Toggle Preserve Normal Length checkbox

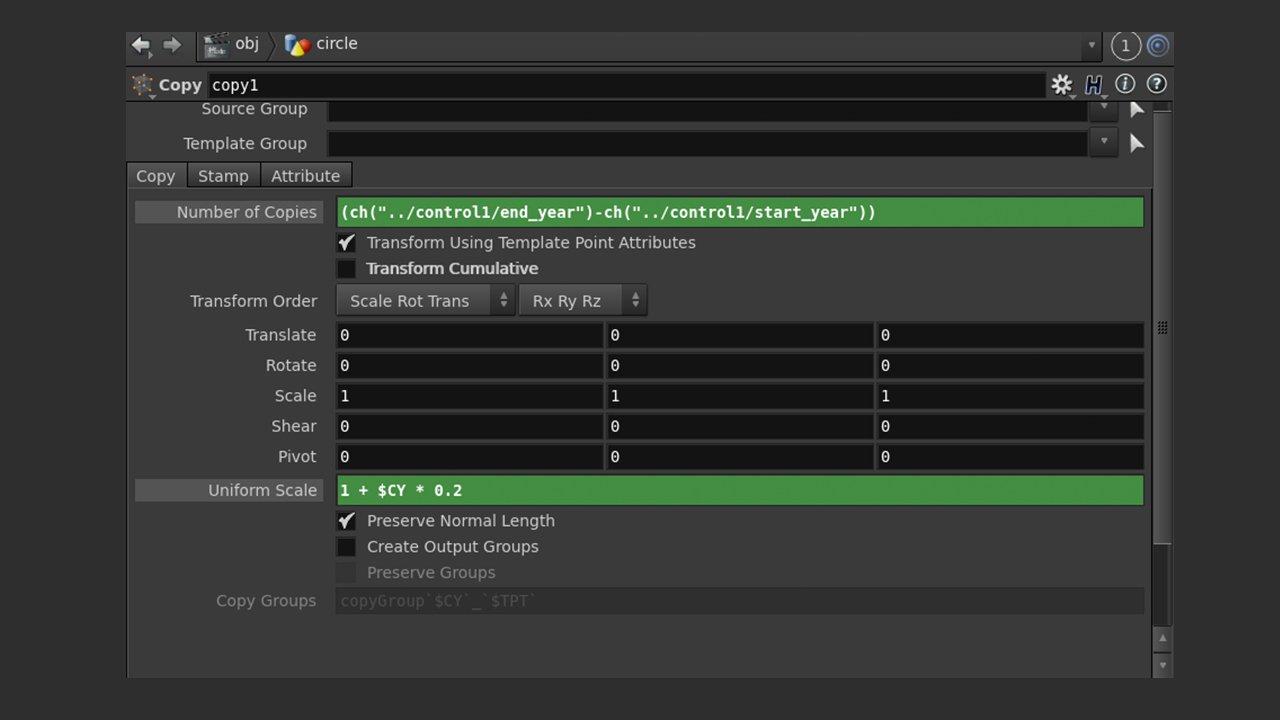pos(346,521)
